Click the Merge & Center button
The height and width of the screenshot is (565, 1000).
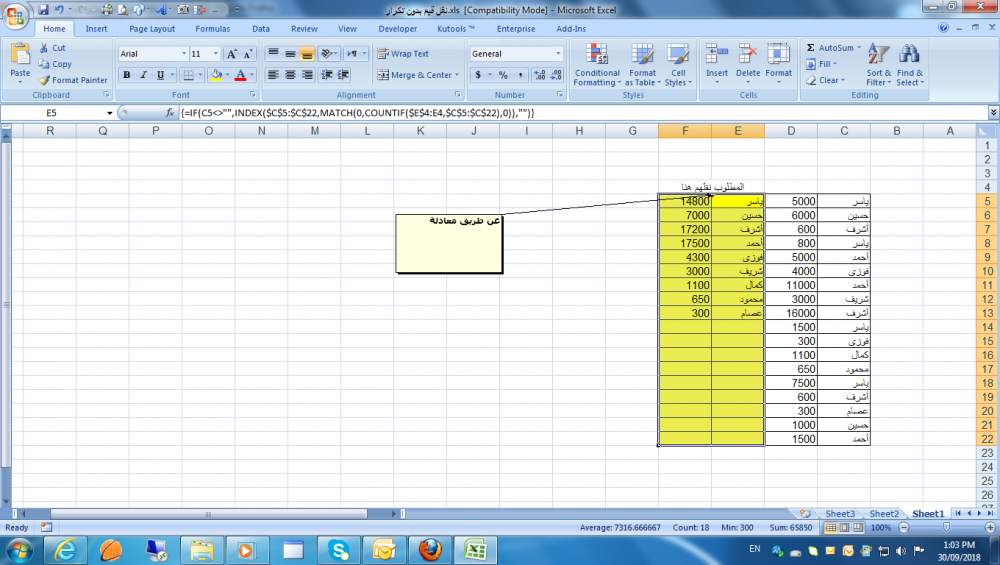(416, 75)
